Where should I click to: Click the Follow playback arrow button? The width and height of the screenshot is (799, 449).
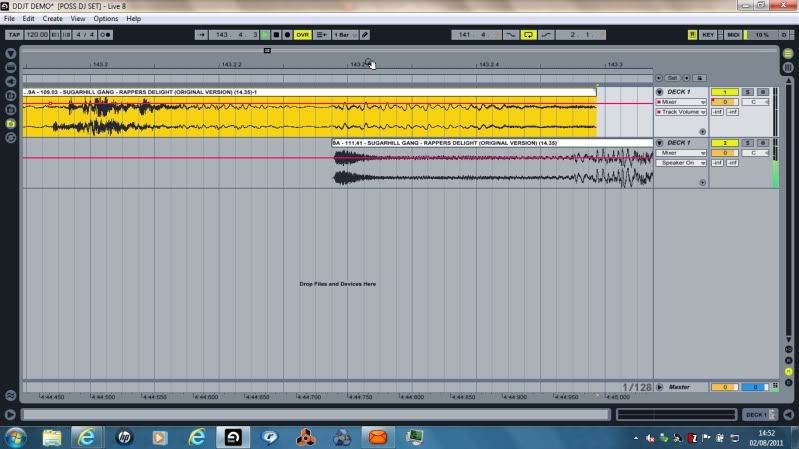pos(202,34)
